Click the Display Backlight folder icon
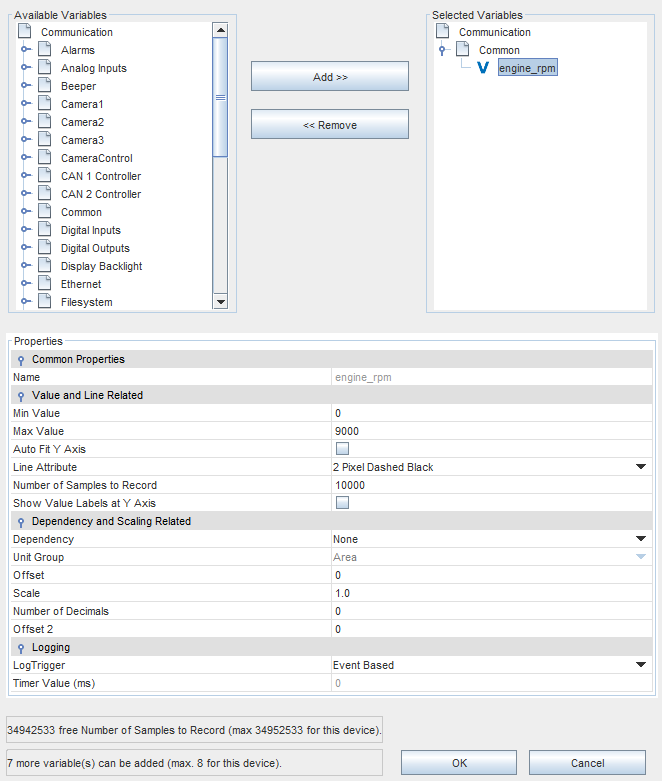The image size is (662, 781). [x=45, y=265]
